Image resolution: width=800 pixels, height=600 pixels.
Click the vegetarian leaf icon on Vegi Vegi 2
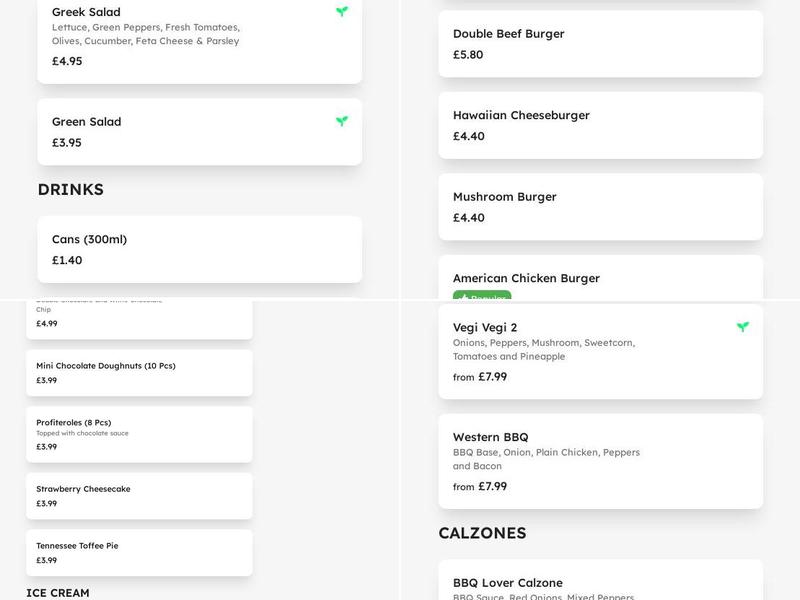[x=743, y=327]
